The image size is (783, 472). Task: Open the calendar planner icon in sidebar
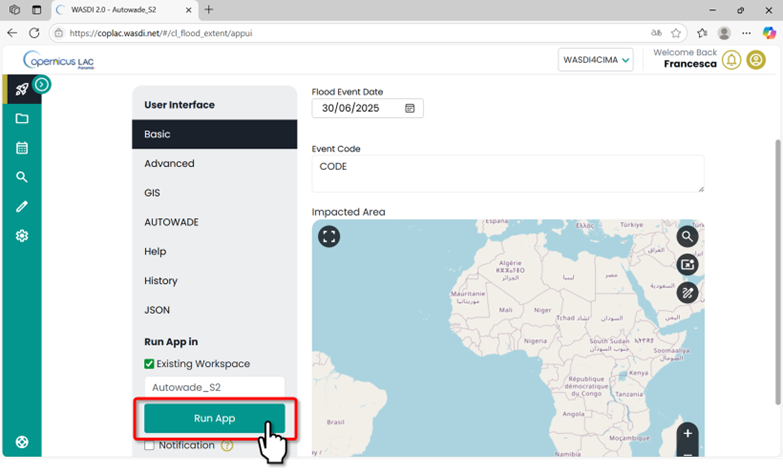(x=21, y=148)
